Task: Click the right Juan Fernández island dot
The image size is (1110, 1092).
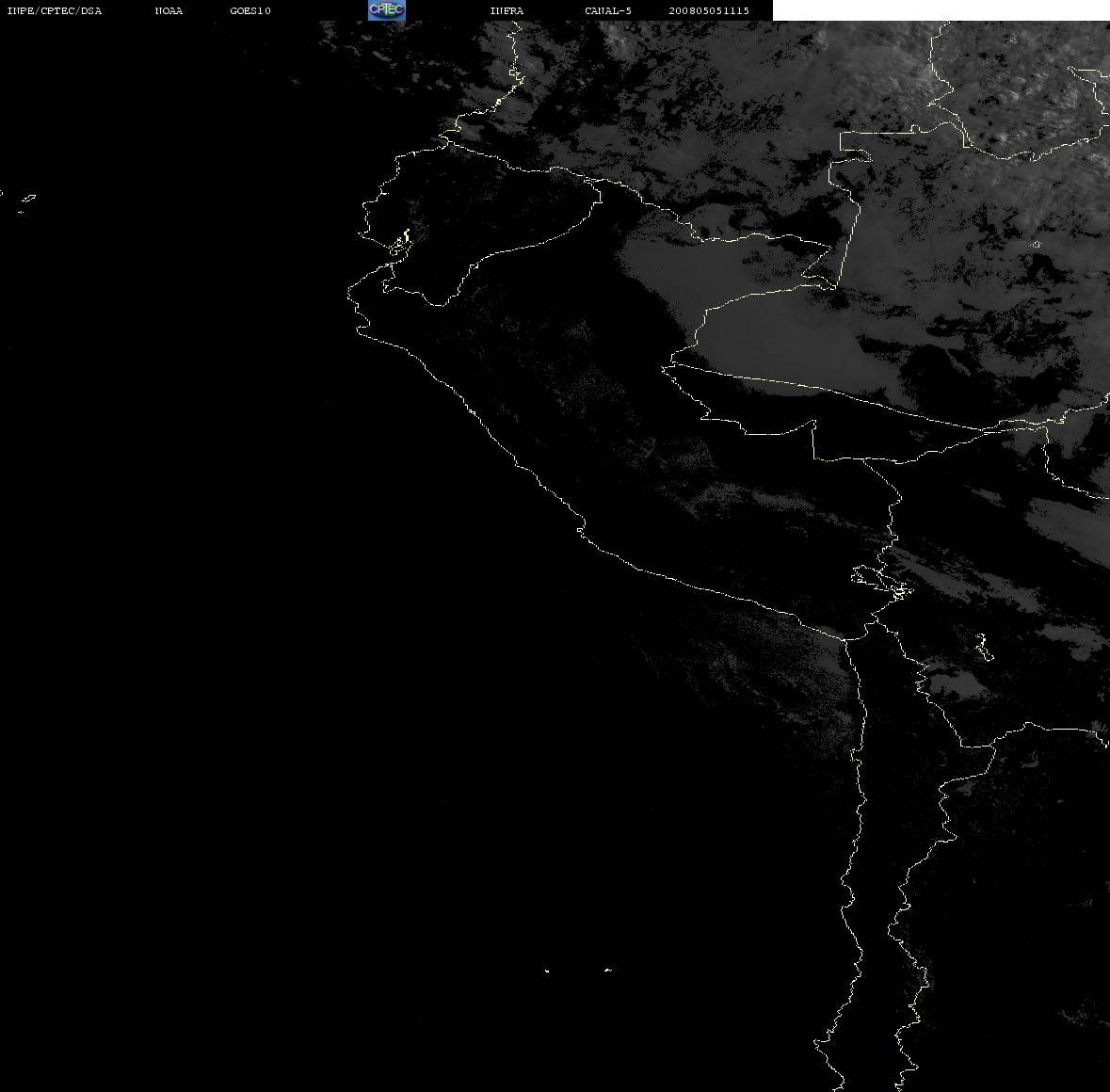Action: 607,970
